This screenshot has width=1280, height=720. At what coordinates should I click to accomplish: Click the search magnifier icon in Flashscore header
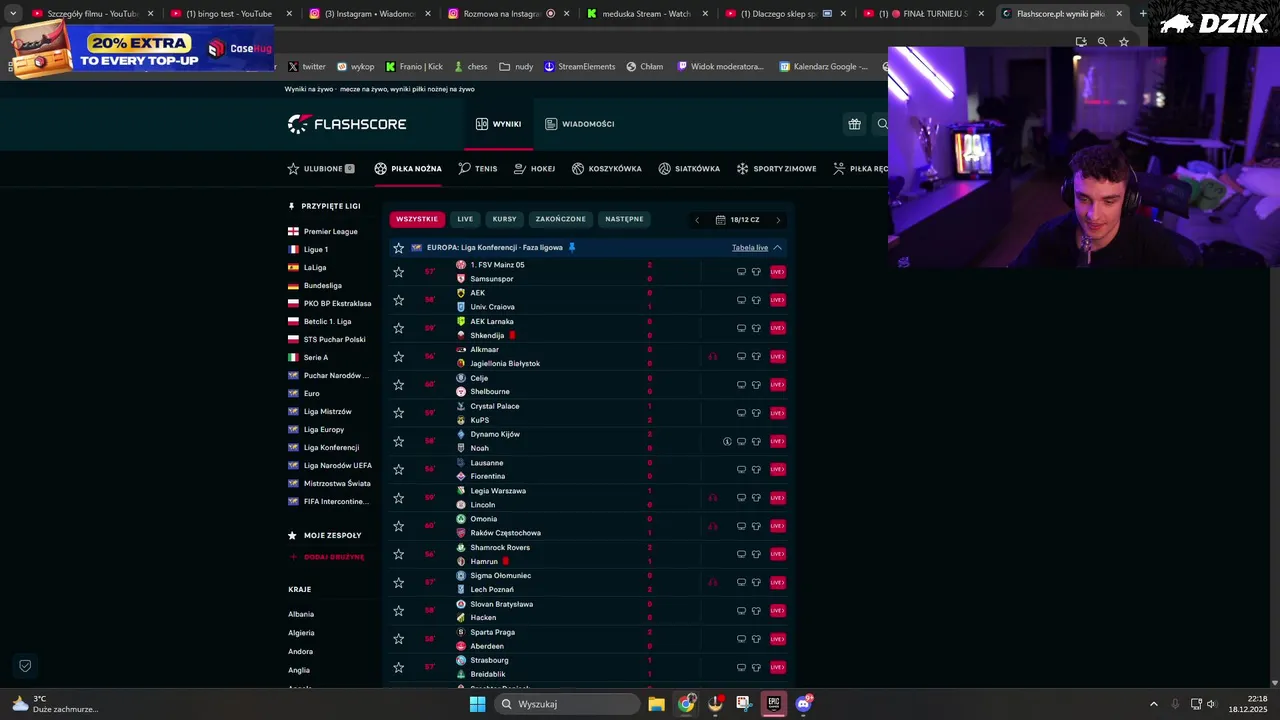(x=882, y=124)
